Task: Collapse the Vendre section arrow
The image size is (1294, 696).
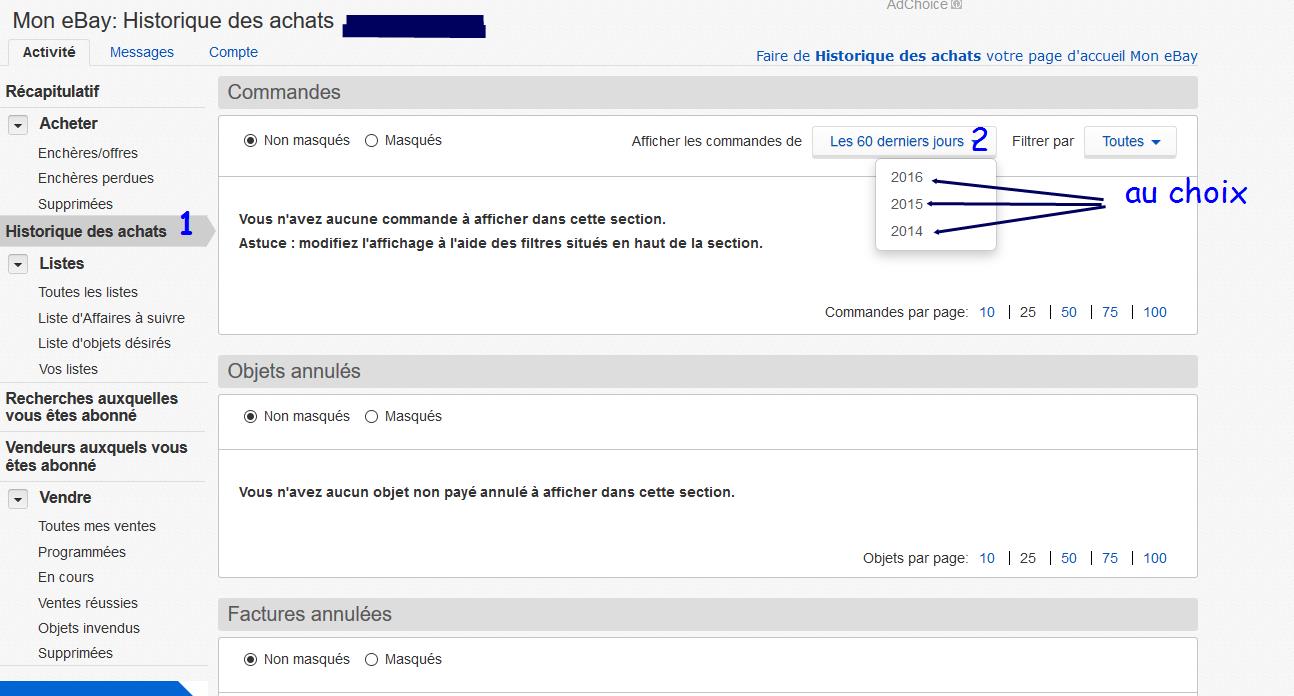Action: click(x=17, y=499)
